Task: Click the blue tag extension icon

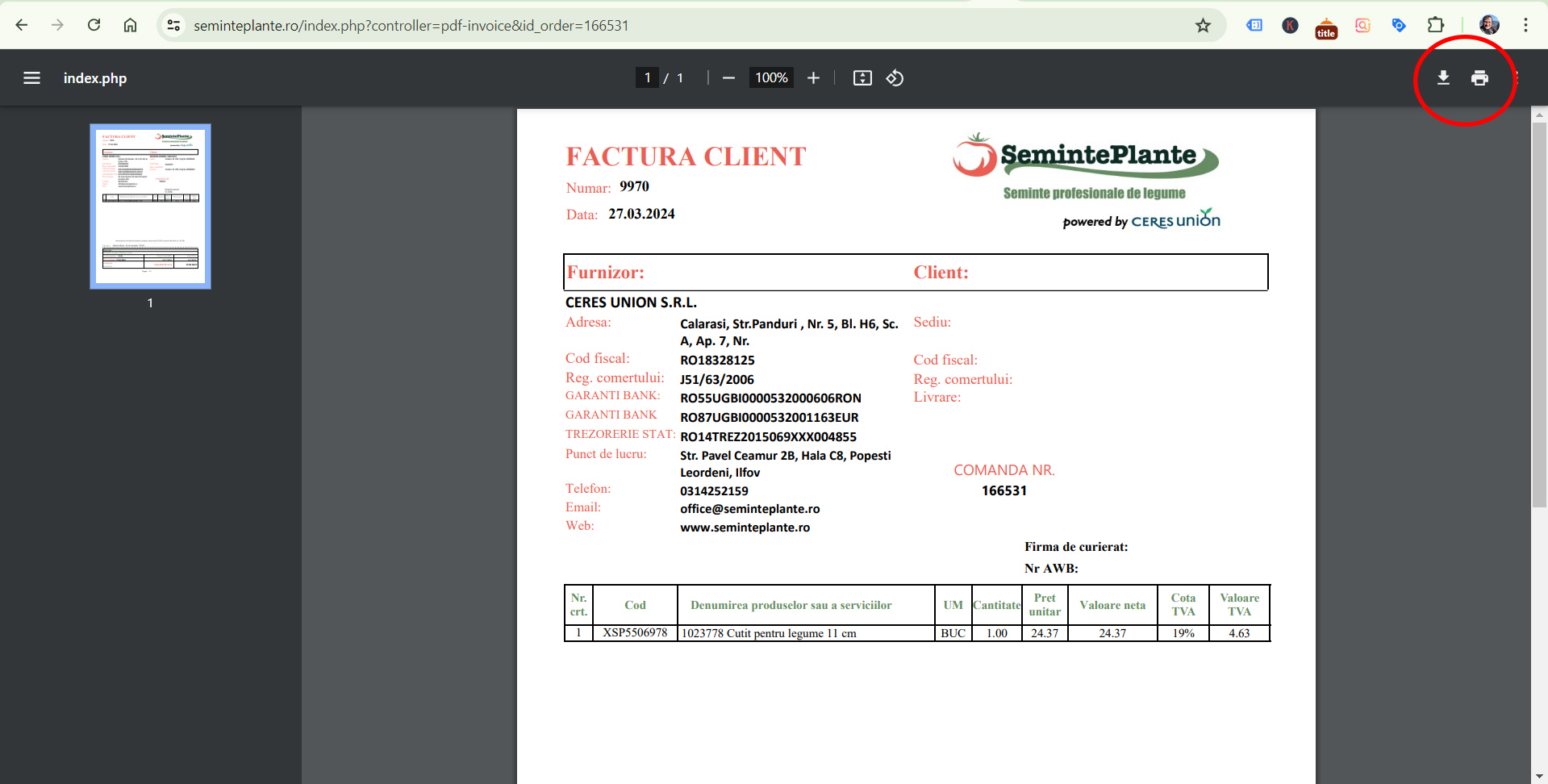Action: click(1399, 25)
